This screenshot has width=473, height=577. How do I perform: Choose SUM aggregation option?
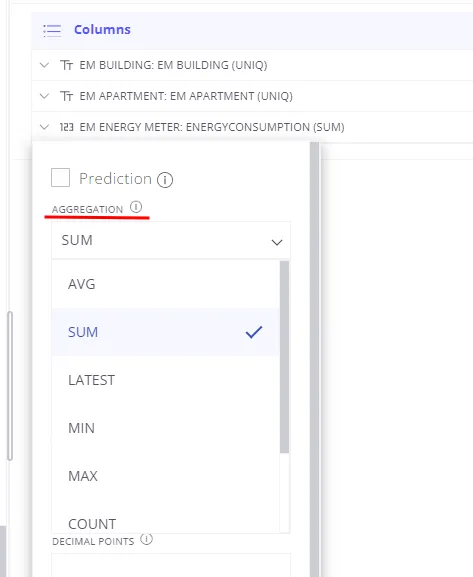(x=166, y=332)
